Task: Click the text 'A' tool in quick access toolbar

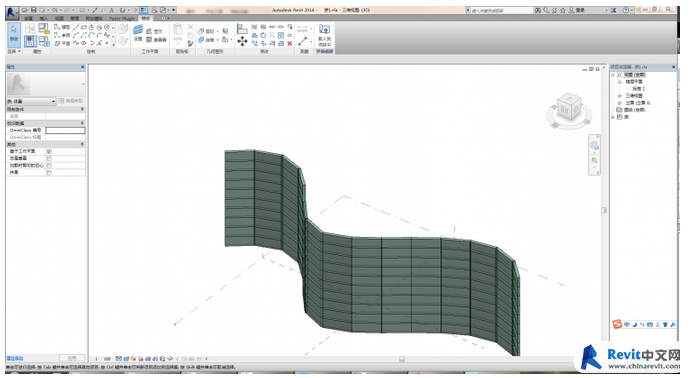Action: tap(111, 10)
